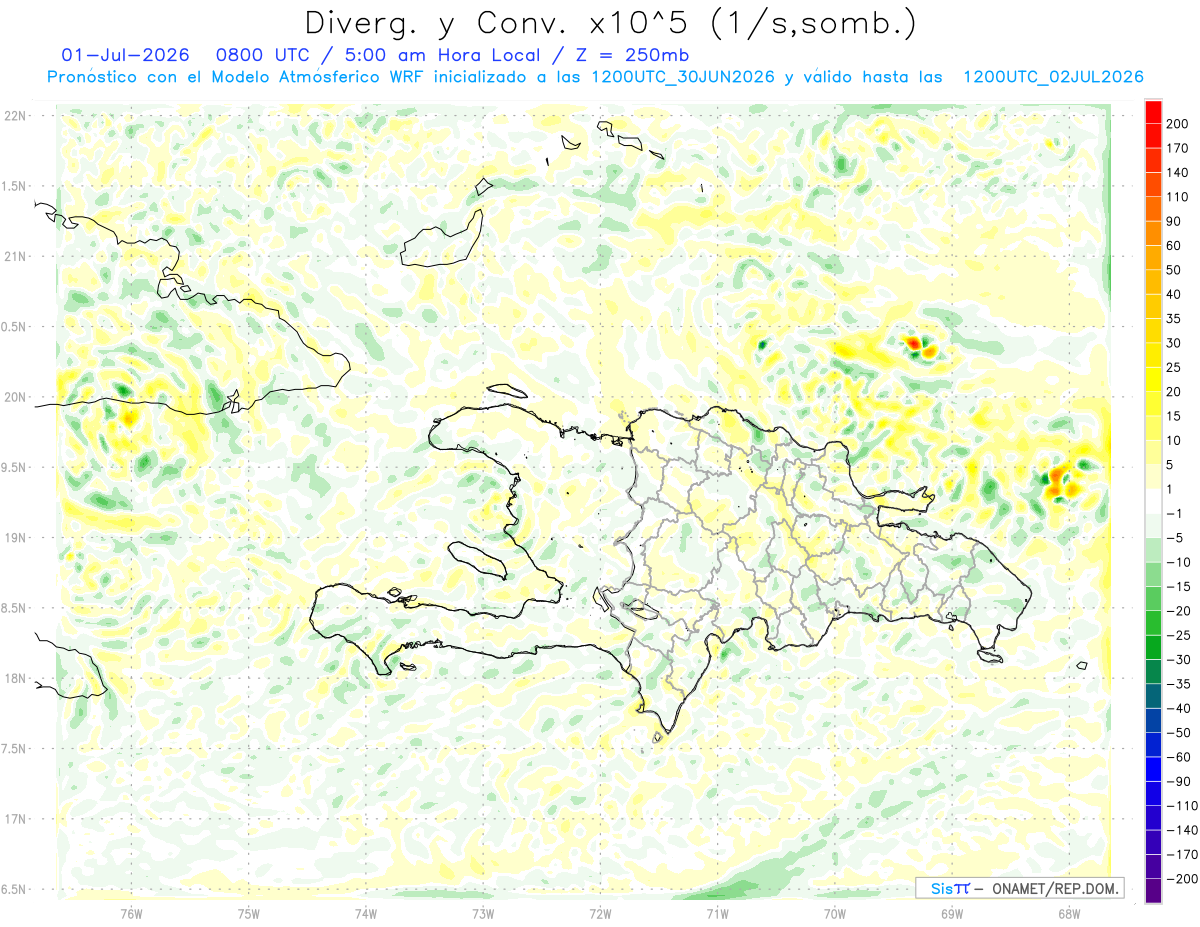The width and height of the screenshot is (1200, 927).
Task: Click the "68W" longitude label
Action: (1069, 914)
